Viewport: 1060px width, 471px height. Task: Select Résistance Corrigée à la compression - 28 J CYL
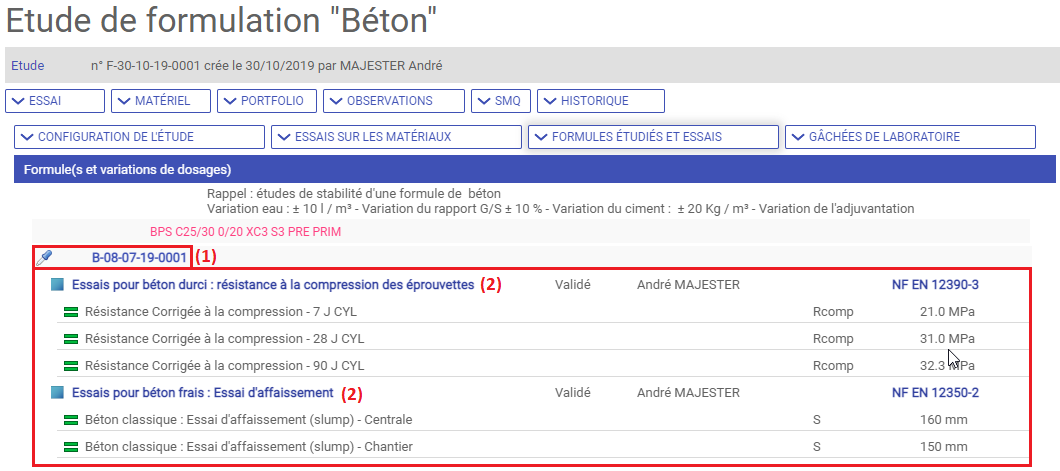(x=224, y=339)
